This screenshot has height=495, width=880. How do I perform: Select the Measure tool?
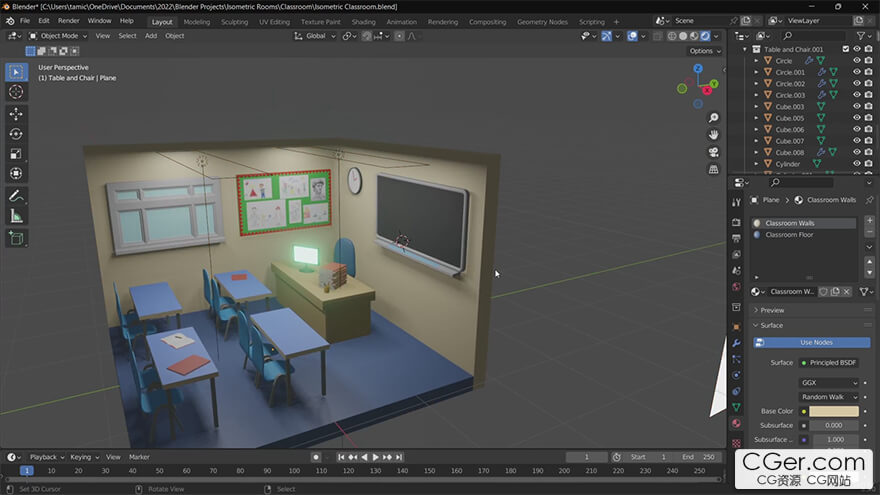click(16, 216)
